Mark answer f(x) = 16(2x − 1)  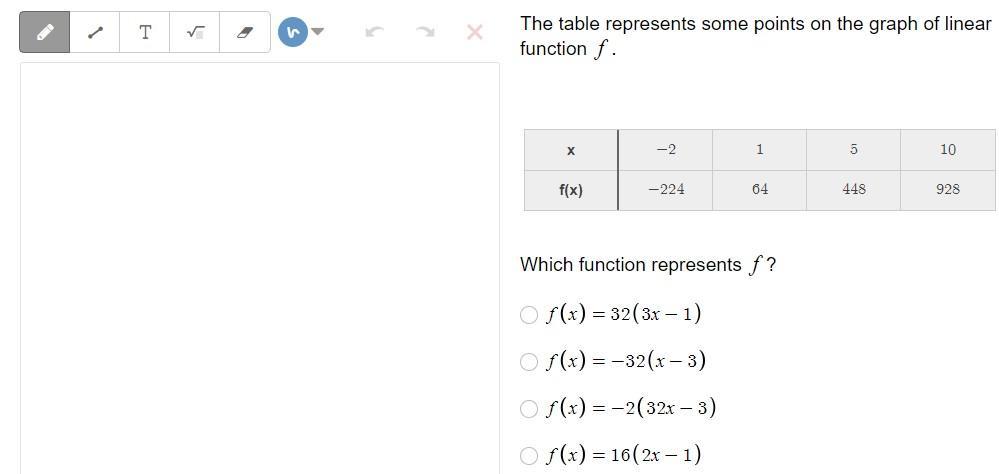[529, 455]
